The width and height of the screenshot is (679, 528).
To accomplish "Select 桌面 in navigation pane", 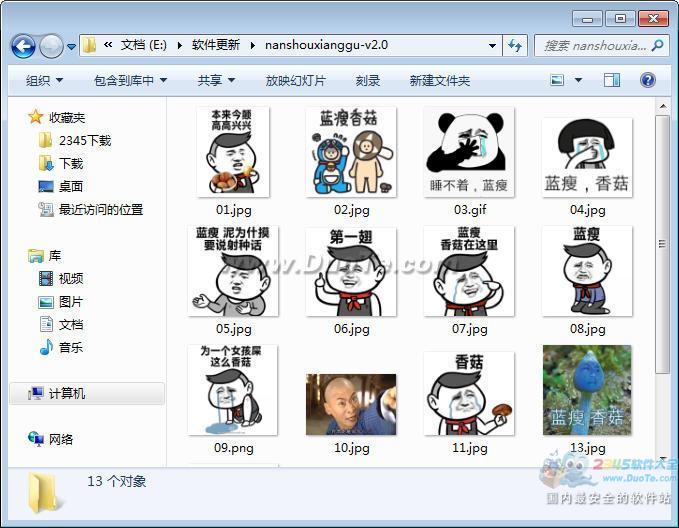I will 61,186.
